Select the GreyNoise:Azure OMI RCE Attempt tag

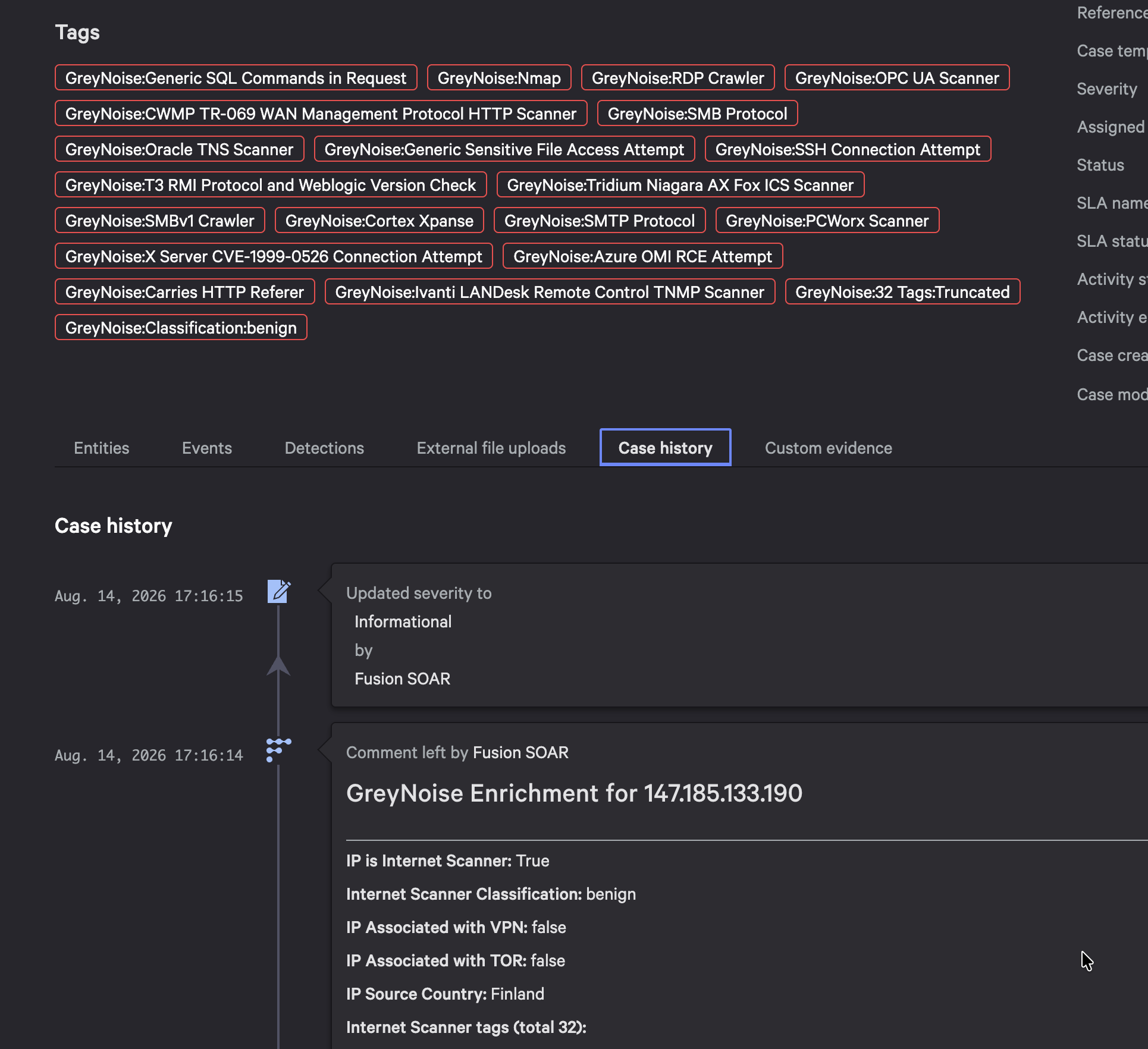click(x=643, y=256)
